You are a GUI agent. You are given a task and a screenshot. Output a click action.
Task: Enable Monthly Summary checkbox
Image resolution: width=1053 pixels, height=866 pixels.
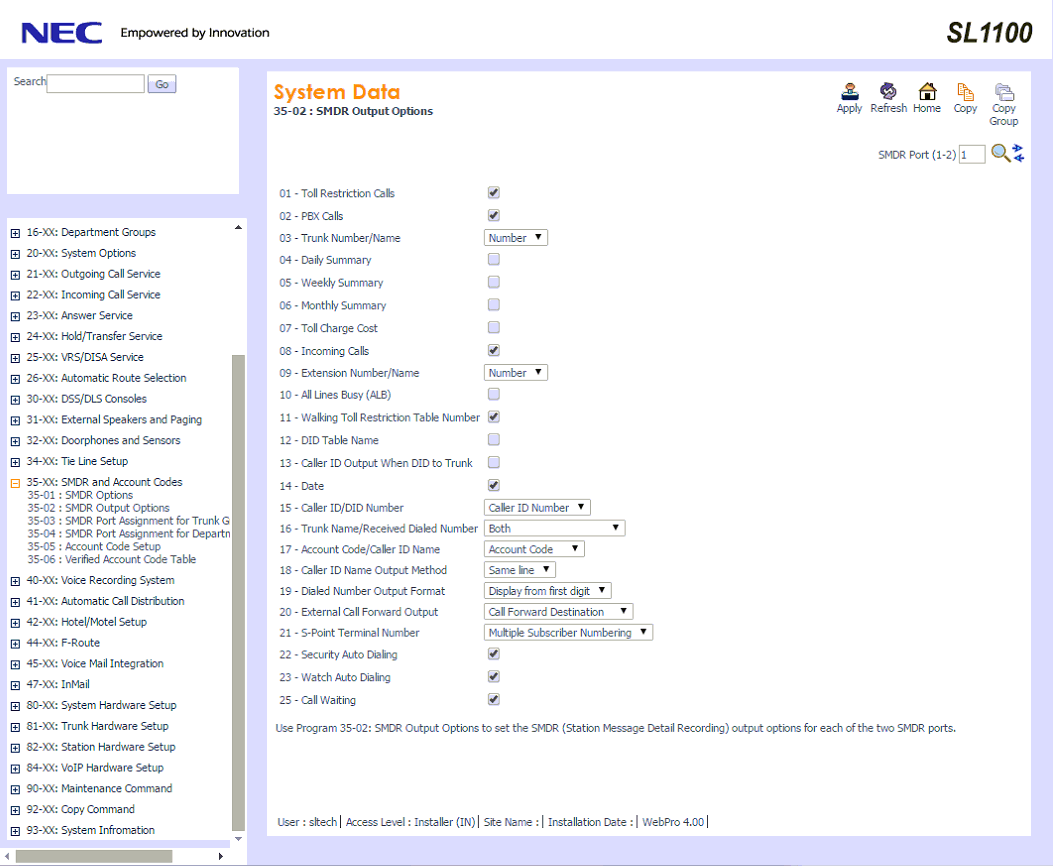pos(494,305)
